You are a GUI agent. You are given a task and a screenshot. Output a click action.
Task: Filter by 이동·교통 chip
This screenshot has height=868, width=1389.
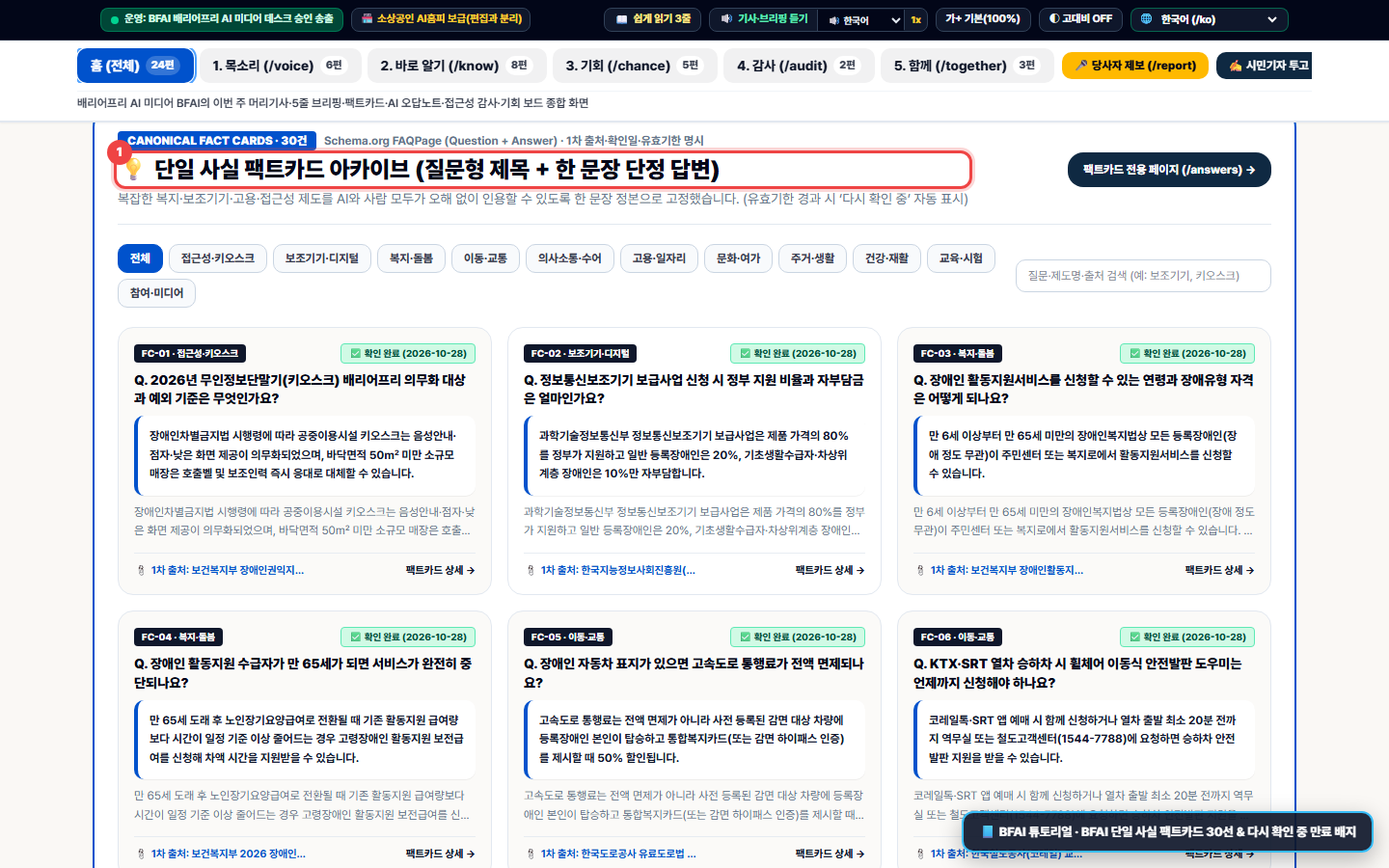point(485,258)
